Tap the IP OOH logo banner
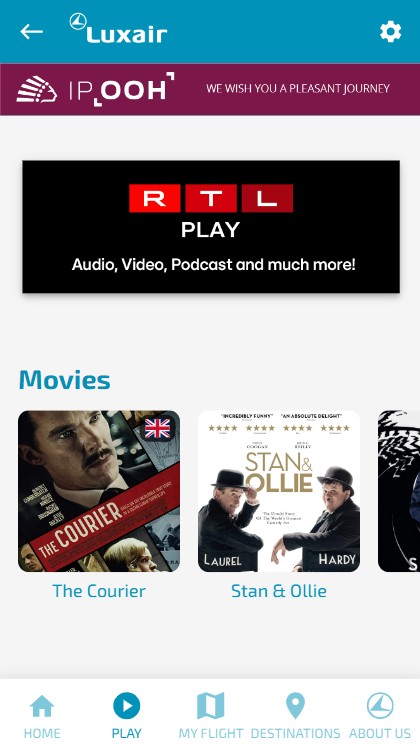420x750 pixels. pyautogui.click(x=95, y=89)
